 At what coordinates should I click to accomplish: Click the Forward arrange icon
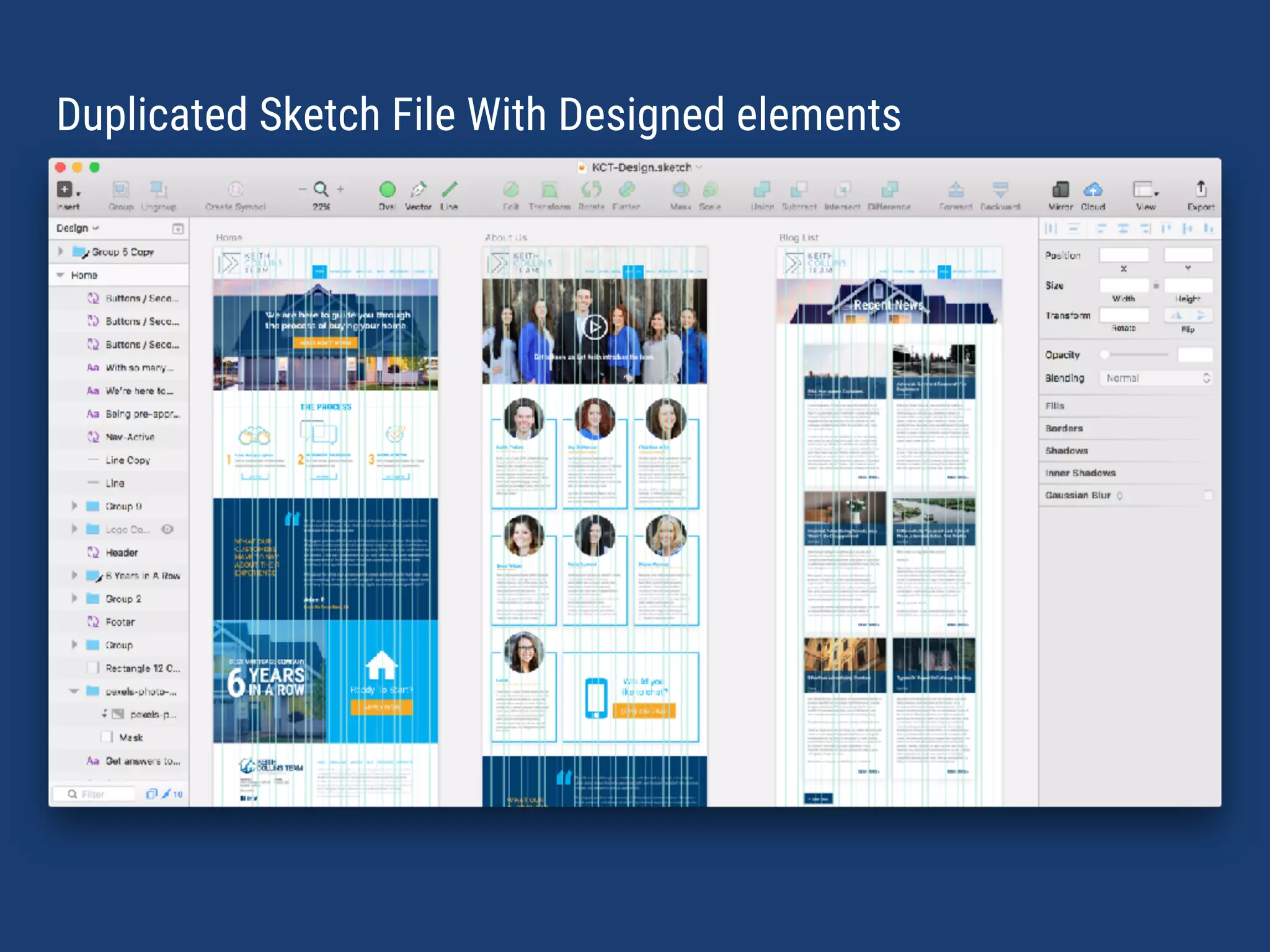pos(956,189)
